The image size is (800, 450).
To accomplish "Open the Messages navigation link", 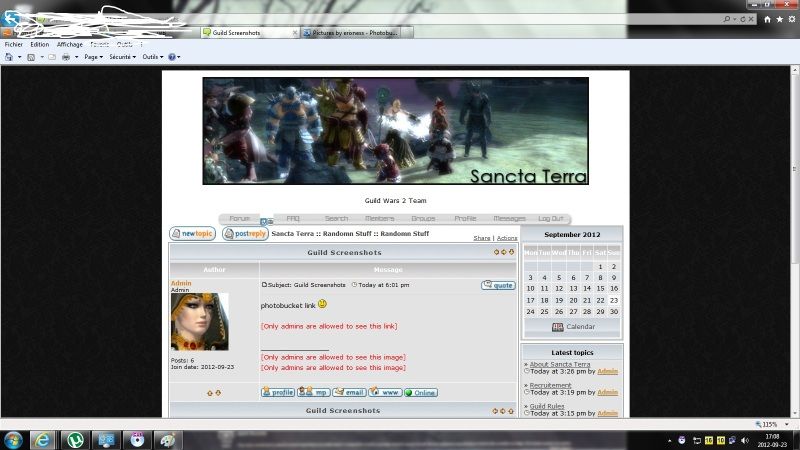I will click(509, 218).
